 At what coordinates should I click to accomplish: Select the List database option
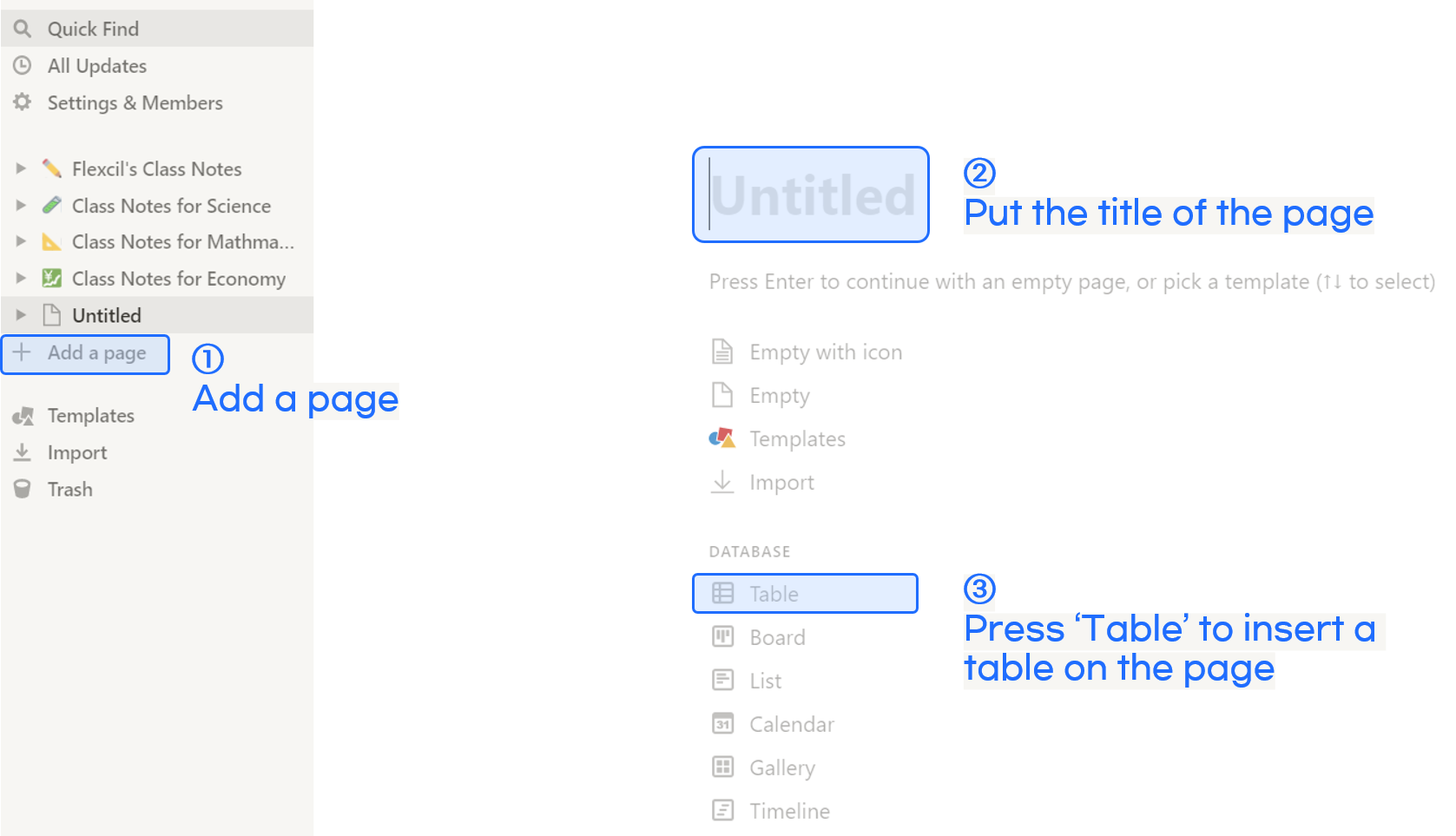(747, 681)
